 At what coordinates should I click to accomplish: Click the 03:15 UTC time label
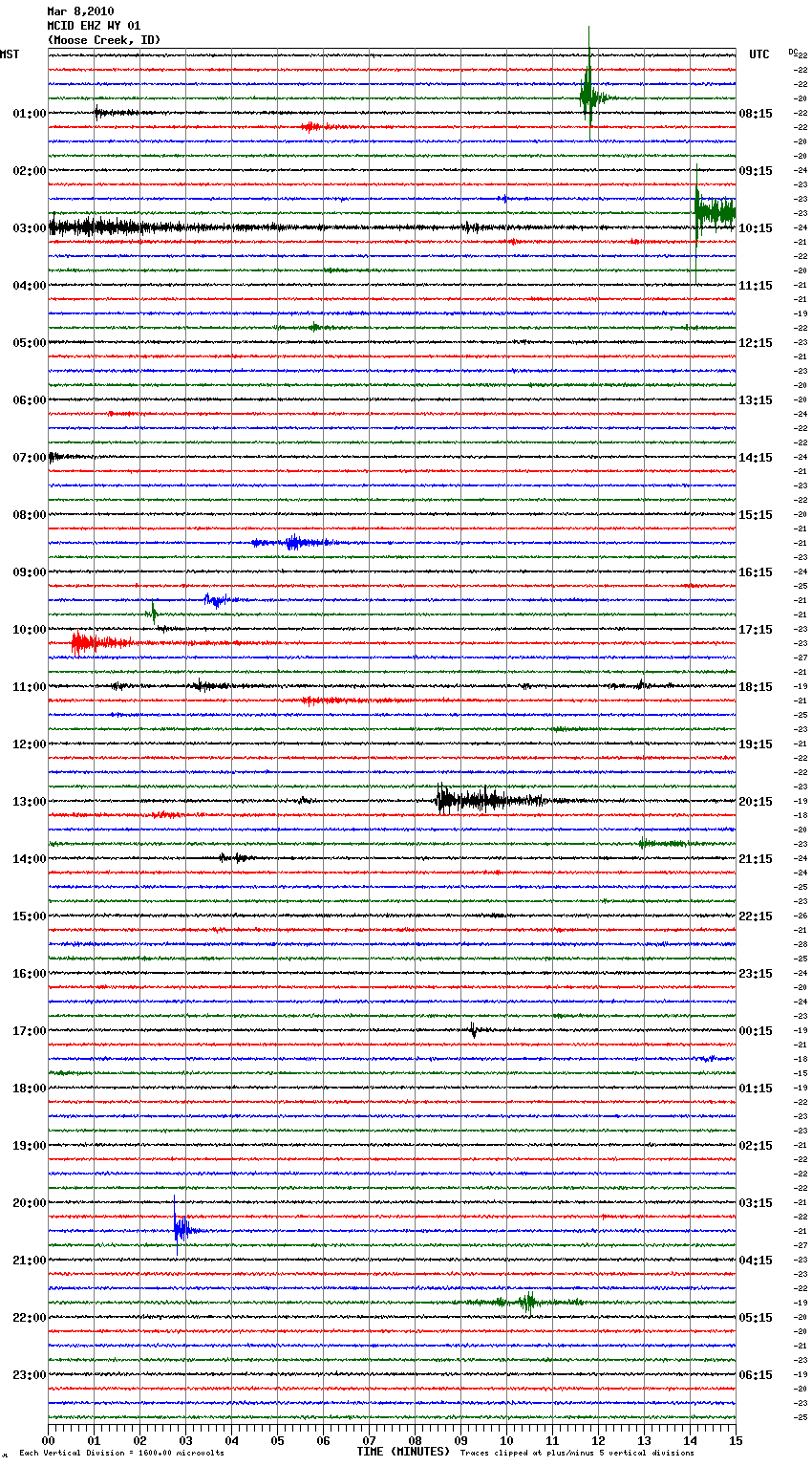pos(756,1203)
